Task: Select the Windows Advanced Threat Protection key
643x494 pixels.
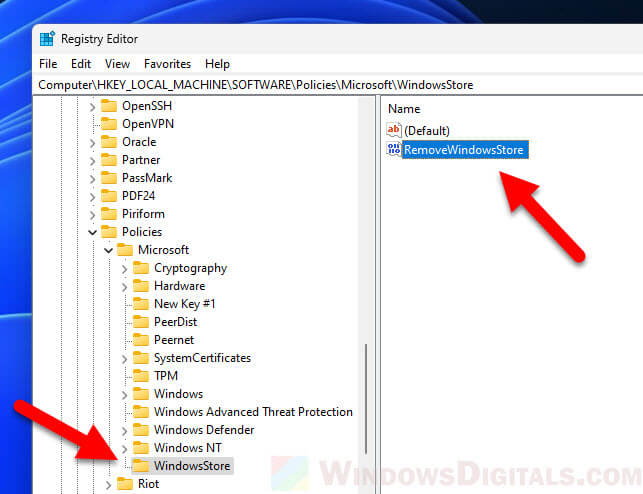Action: click(x=252, y=412)
